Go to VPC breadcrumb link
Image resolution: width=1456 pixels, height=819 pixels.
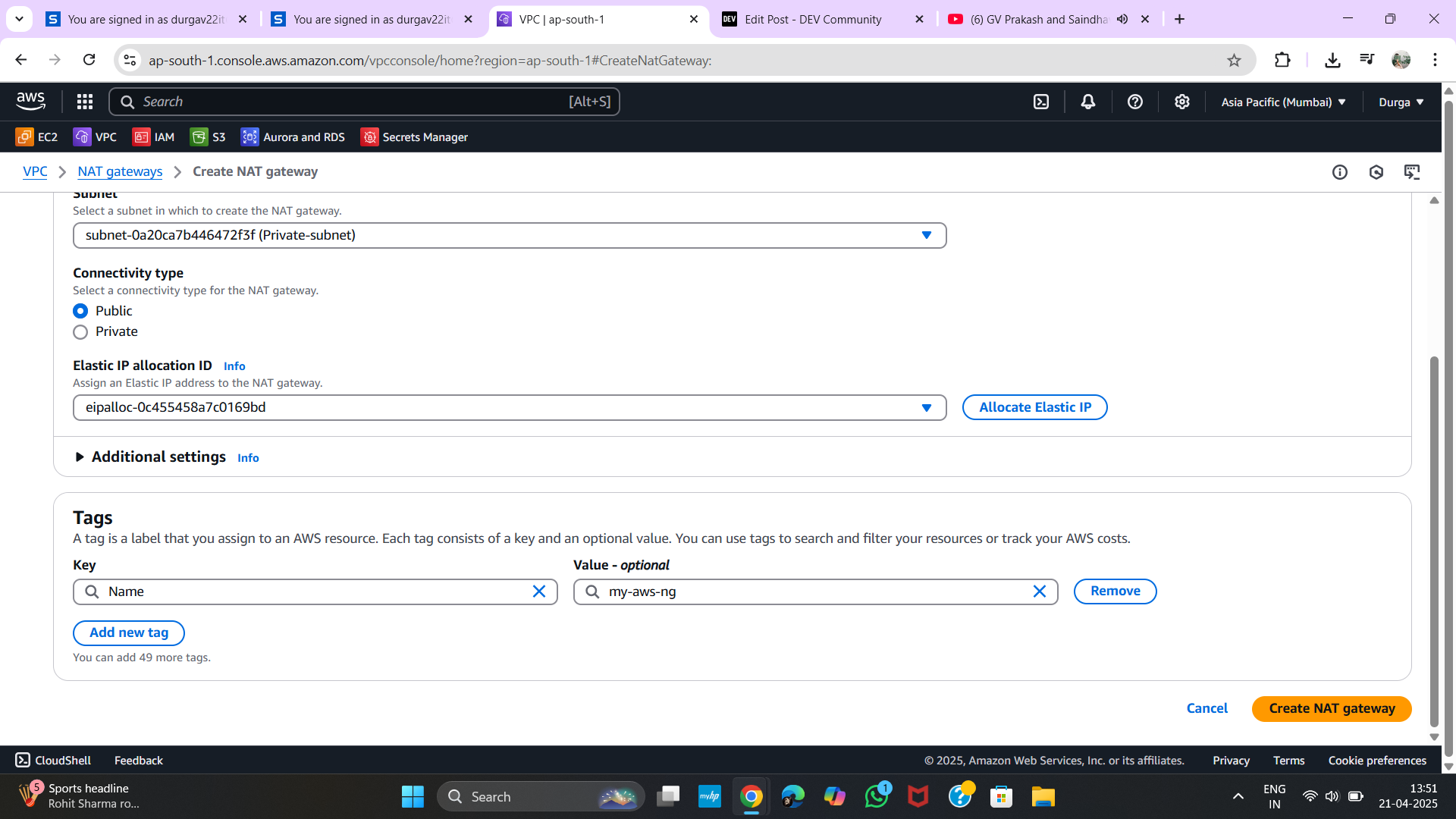point(35,171)
